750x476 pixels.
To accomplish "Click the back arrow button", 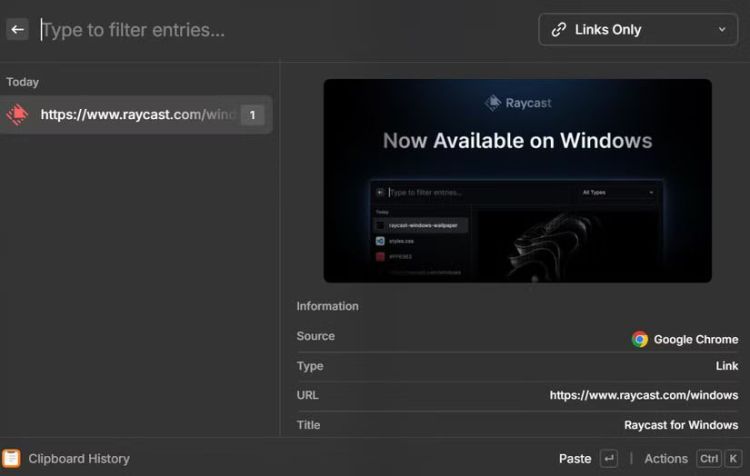I will point(17,30).
